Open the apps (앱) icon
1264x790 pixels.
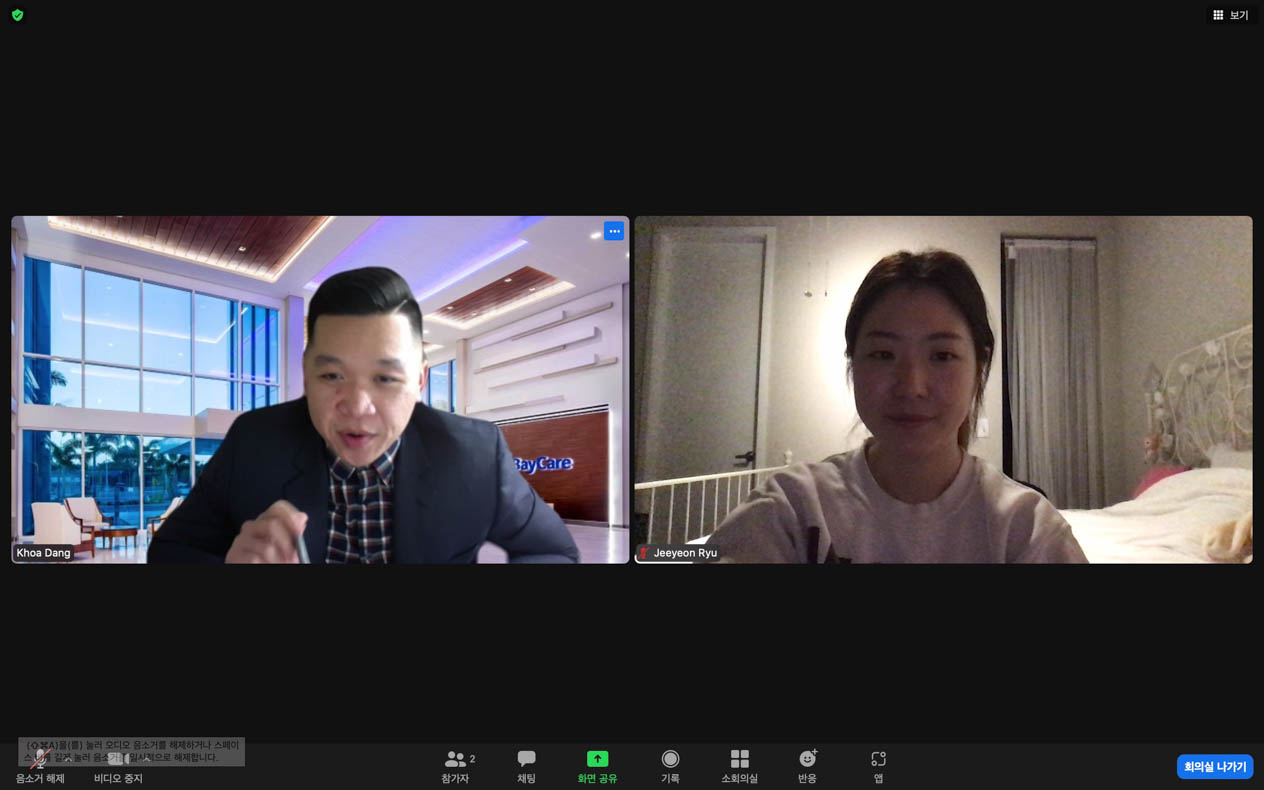[878, 766]
